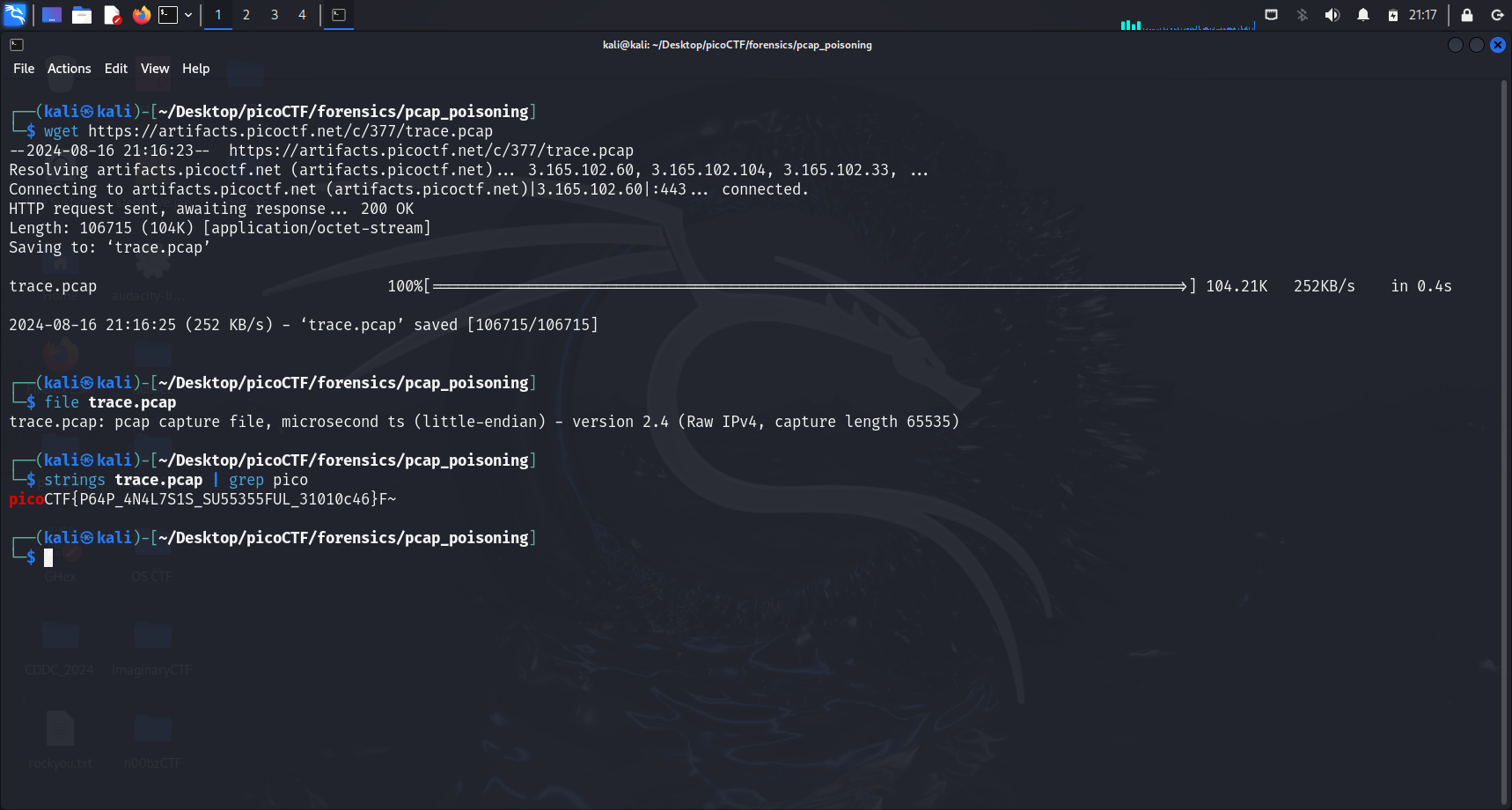Switch to workspace 2
Screen dimensions: 1512x810
tap(246, 15)
